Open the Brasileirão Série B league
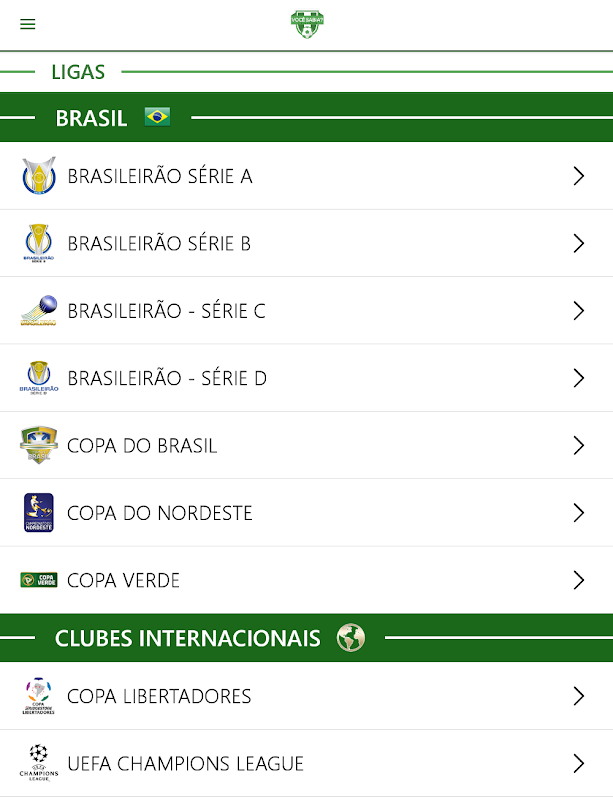The width and height of the screenshot is (613, 800). click(x=159, y=243)
